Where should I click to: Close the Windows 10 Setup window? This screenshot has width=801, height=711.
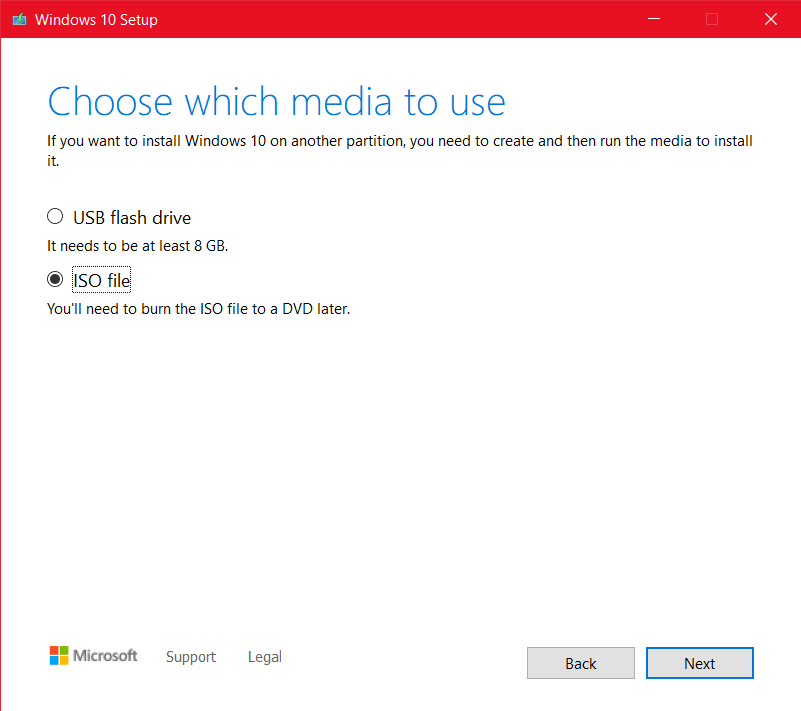(x=771, y=19)
